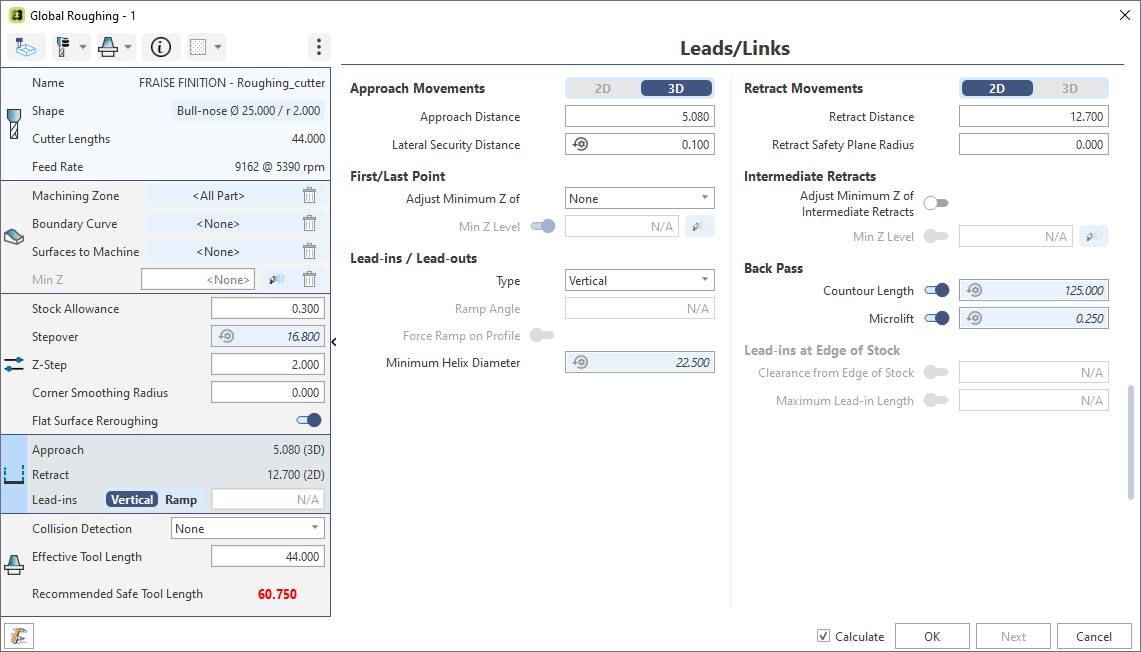
Task: Open Adjust Minimum Z of dropdown
Action: (x=640, y=198)
